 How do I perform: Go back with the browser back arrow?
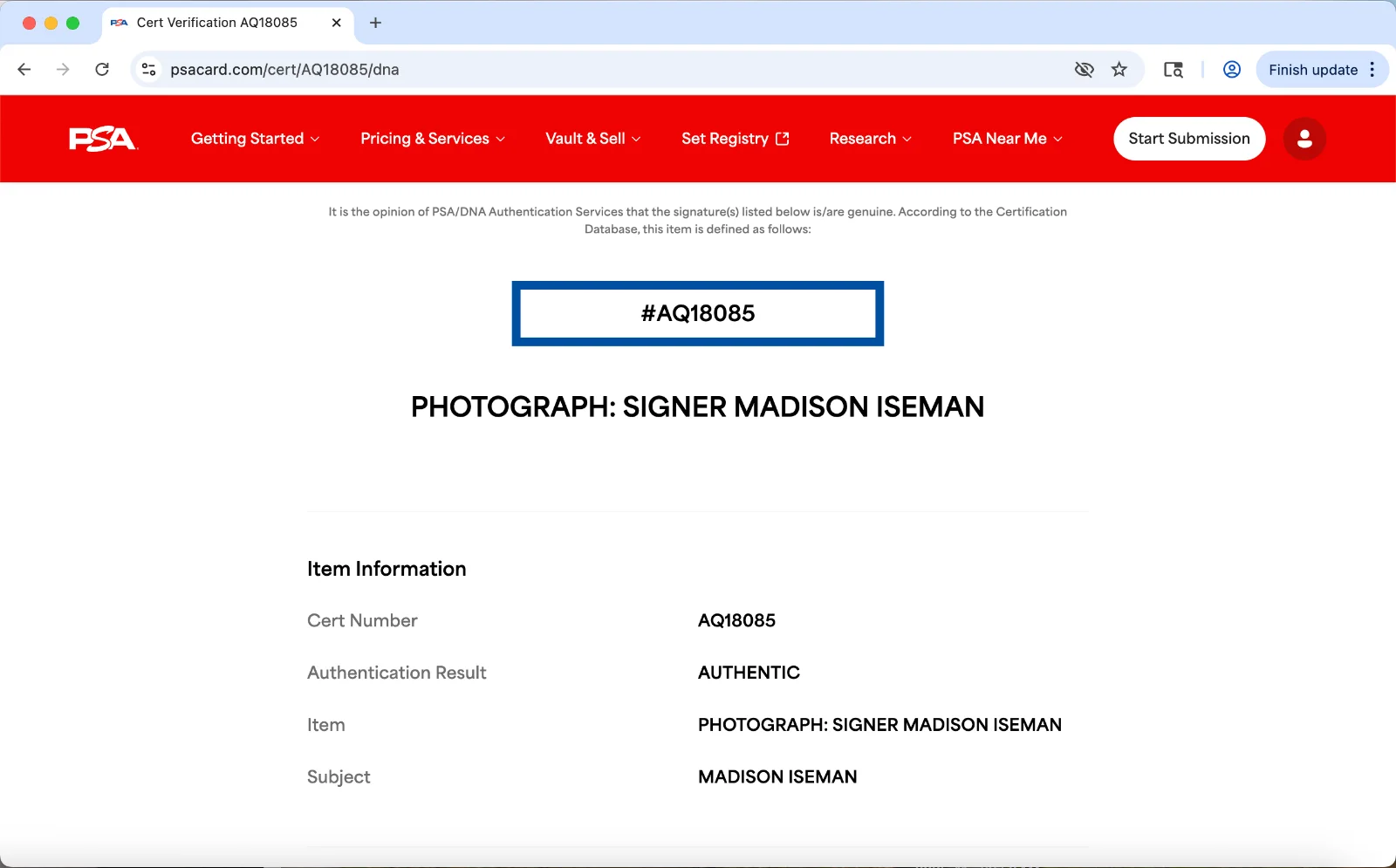point(24,70)
